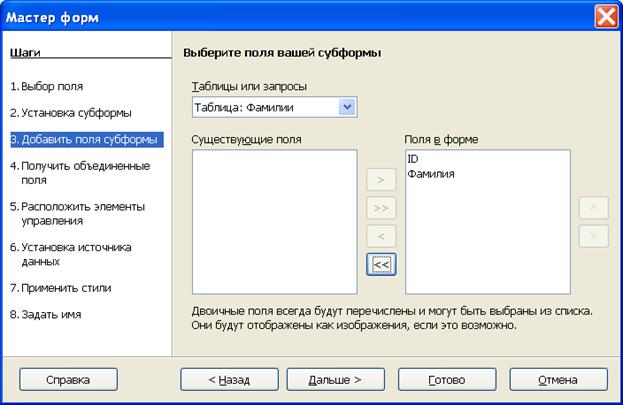Click the remove single field arrow button

coord(381,237)
